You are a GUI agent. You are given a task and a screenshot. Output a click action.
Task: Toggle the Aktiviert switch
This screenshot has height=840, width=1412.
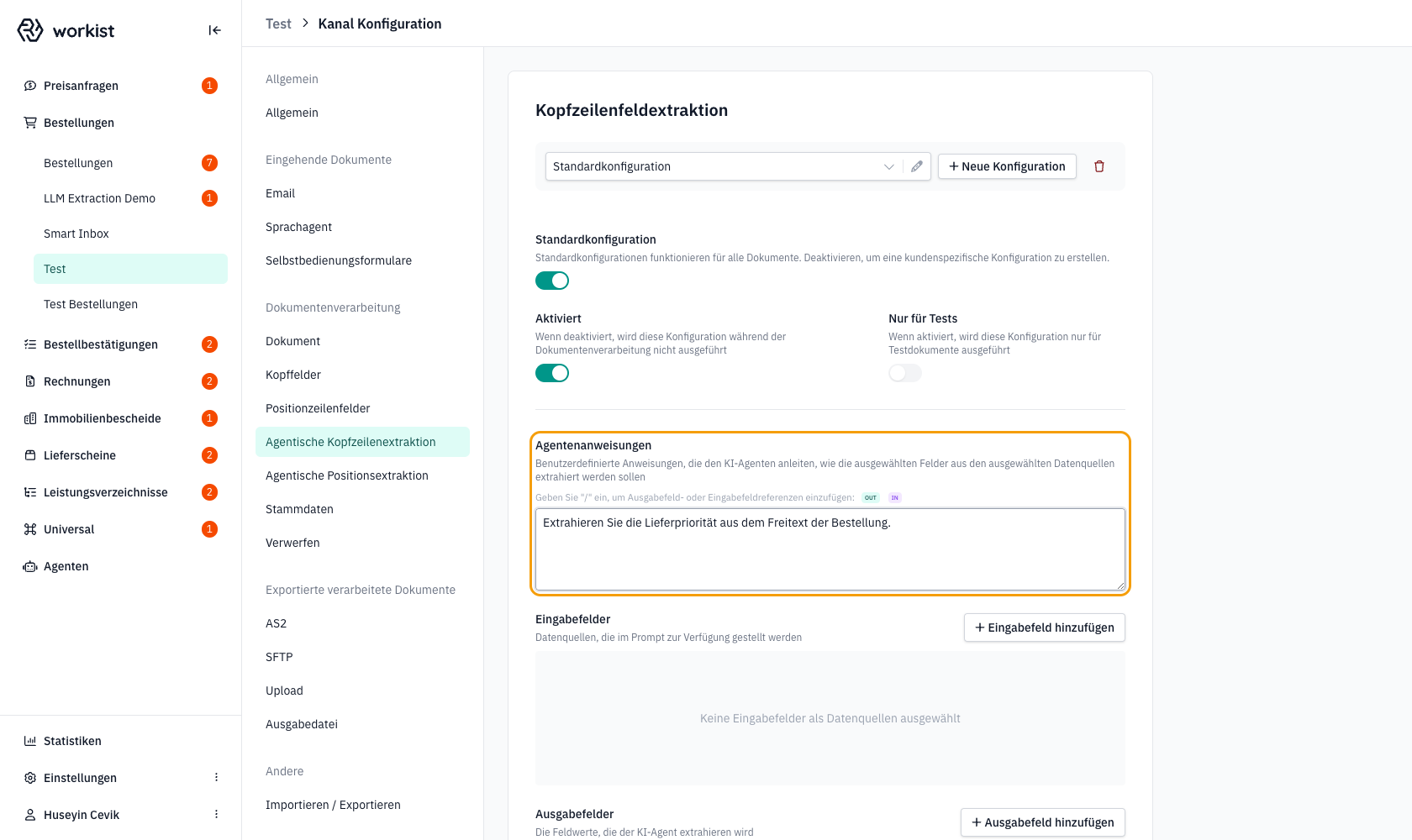tap(552, 373)
